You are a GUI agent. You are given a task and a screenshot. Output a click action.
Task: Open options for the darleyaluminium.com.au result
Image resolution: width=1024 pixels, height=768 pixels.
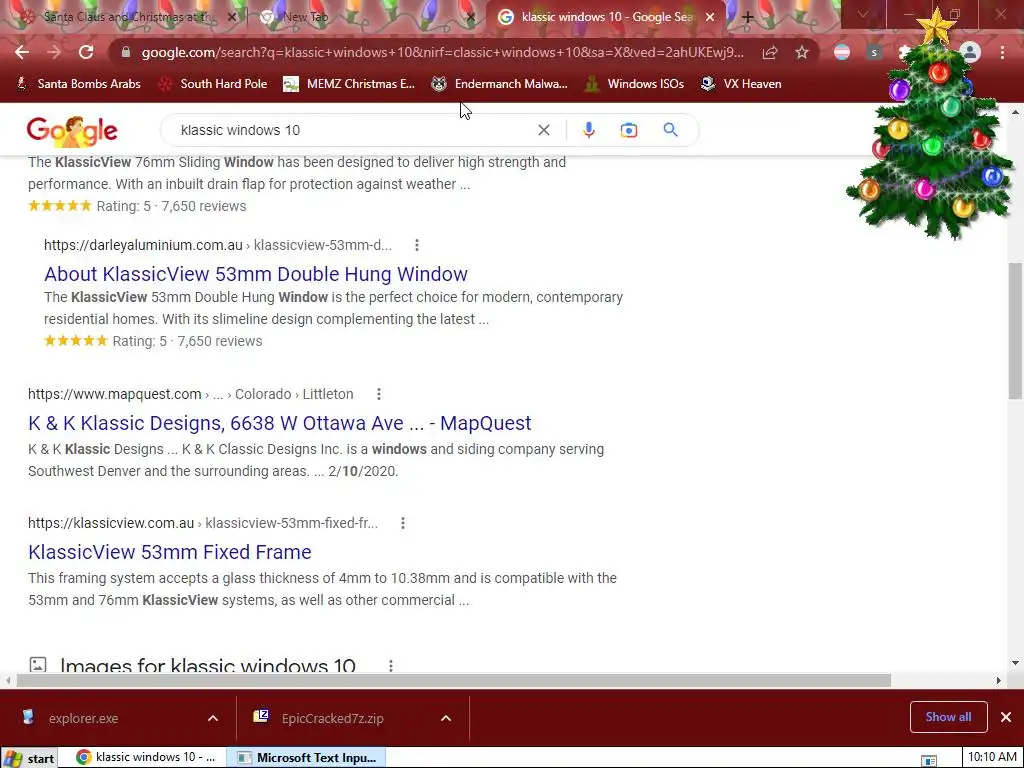pyautogui.click(x=417, y=245)
